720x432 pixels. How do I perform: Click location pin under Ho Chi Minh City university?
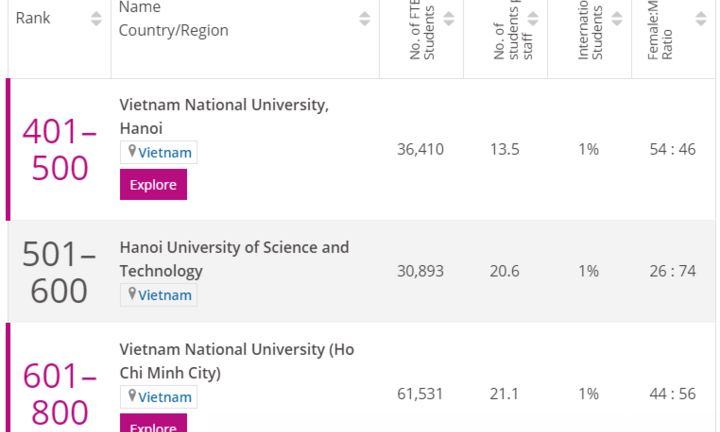(131, 396)
